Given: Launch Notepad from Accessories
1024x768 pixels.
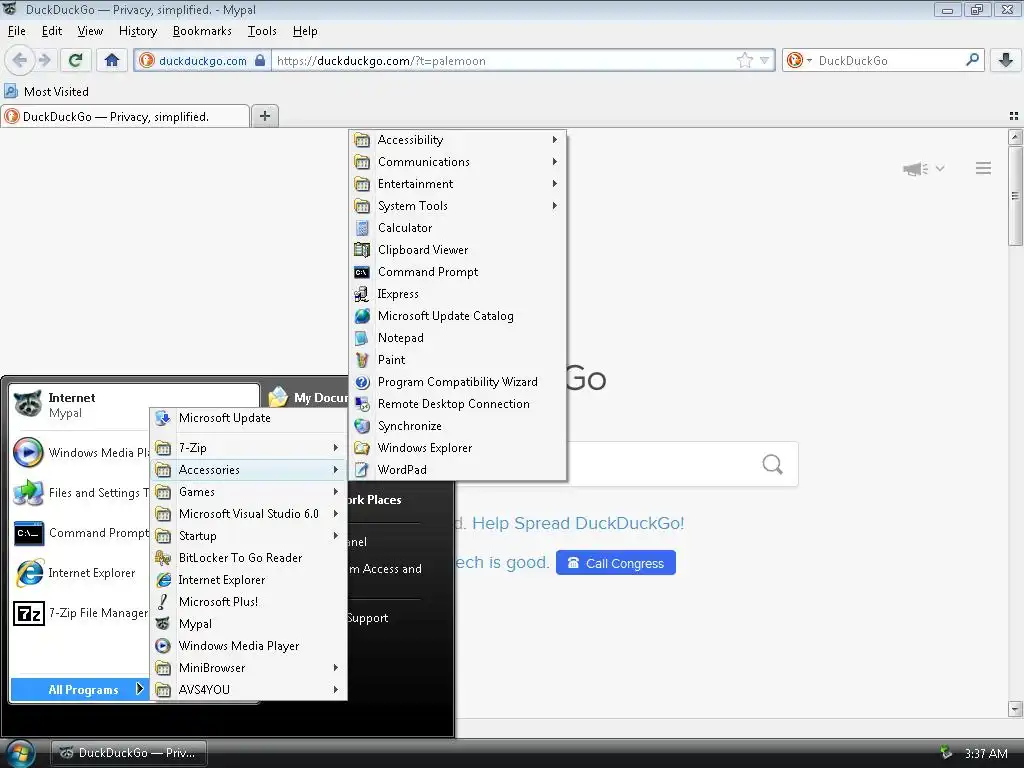Looking at the screenshot, I should [x=457, y=338].
